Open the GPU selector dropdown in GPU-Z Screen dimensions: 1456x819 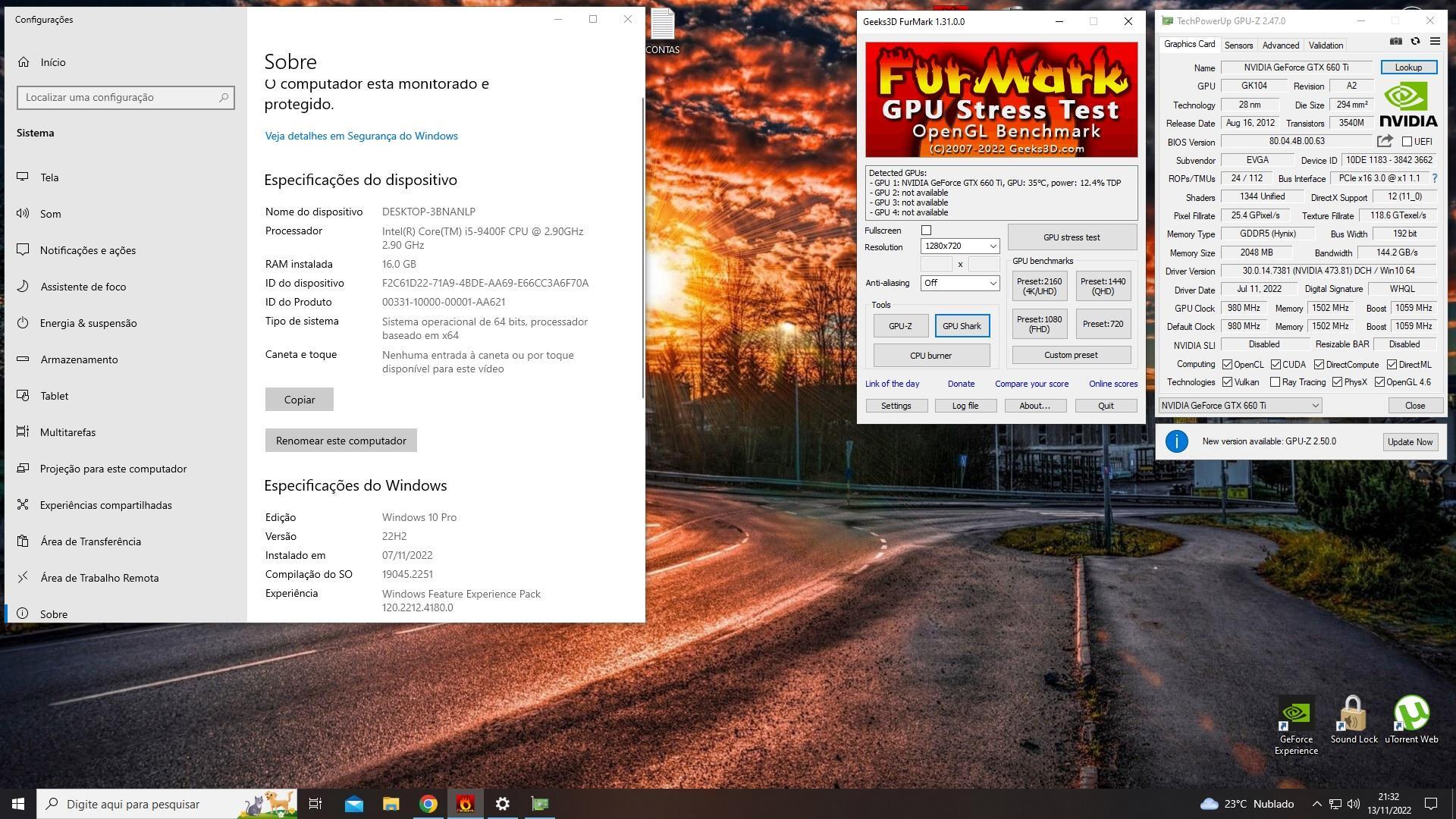point(1240,406)
